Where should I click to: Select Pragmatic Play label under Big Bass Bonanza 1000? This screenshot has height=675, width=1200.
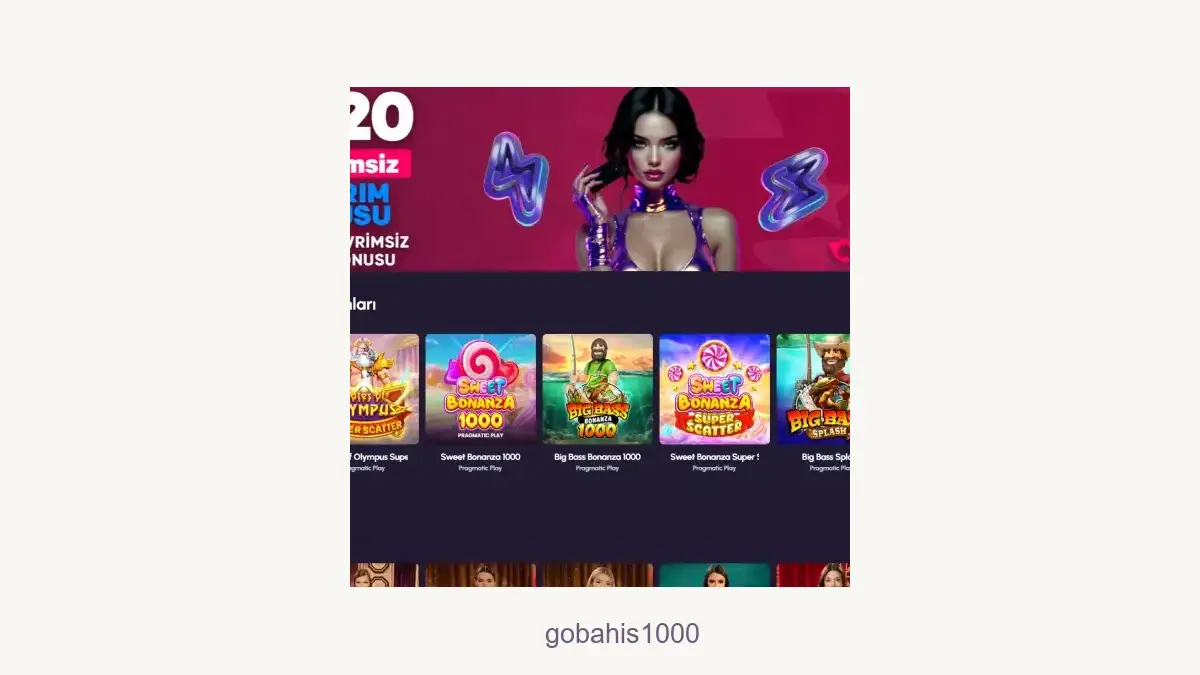click(x=598, y=468)
